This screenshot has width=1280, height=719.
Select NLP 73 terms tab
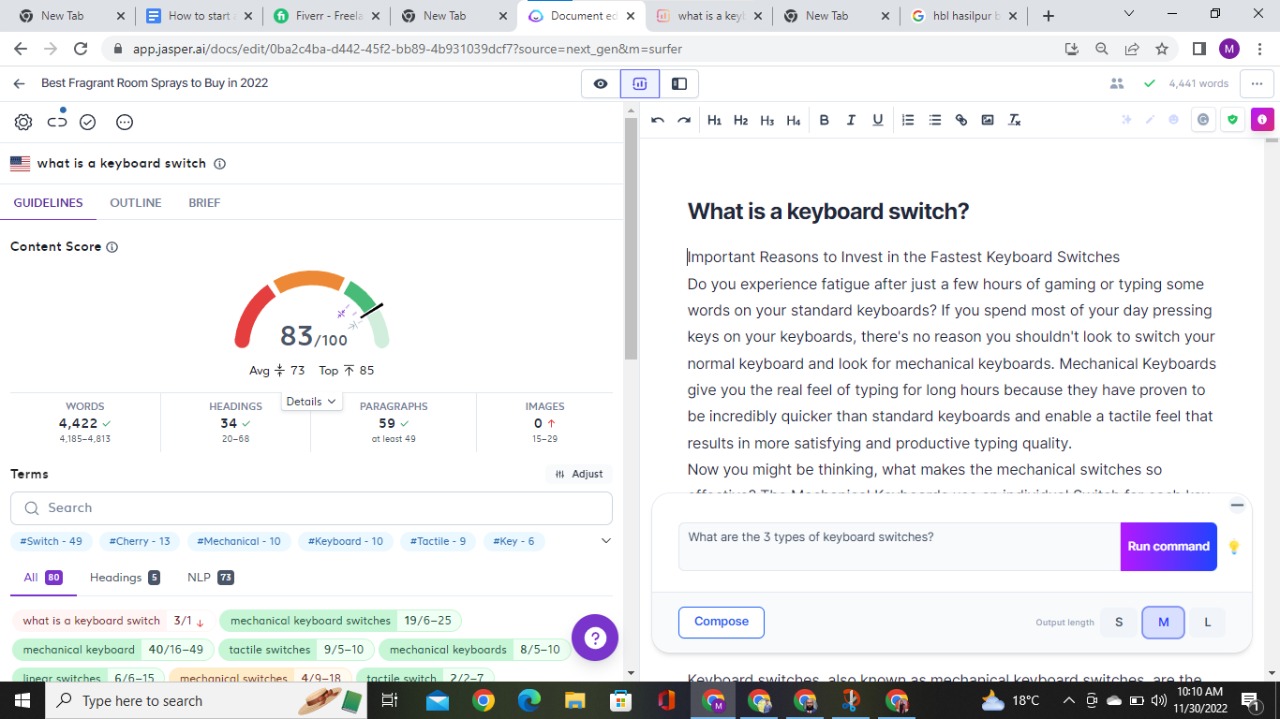coord(211,577)
